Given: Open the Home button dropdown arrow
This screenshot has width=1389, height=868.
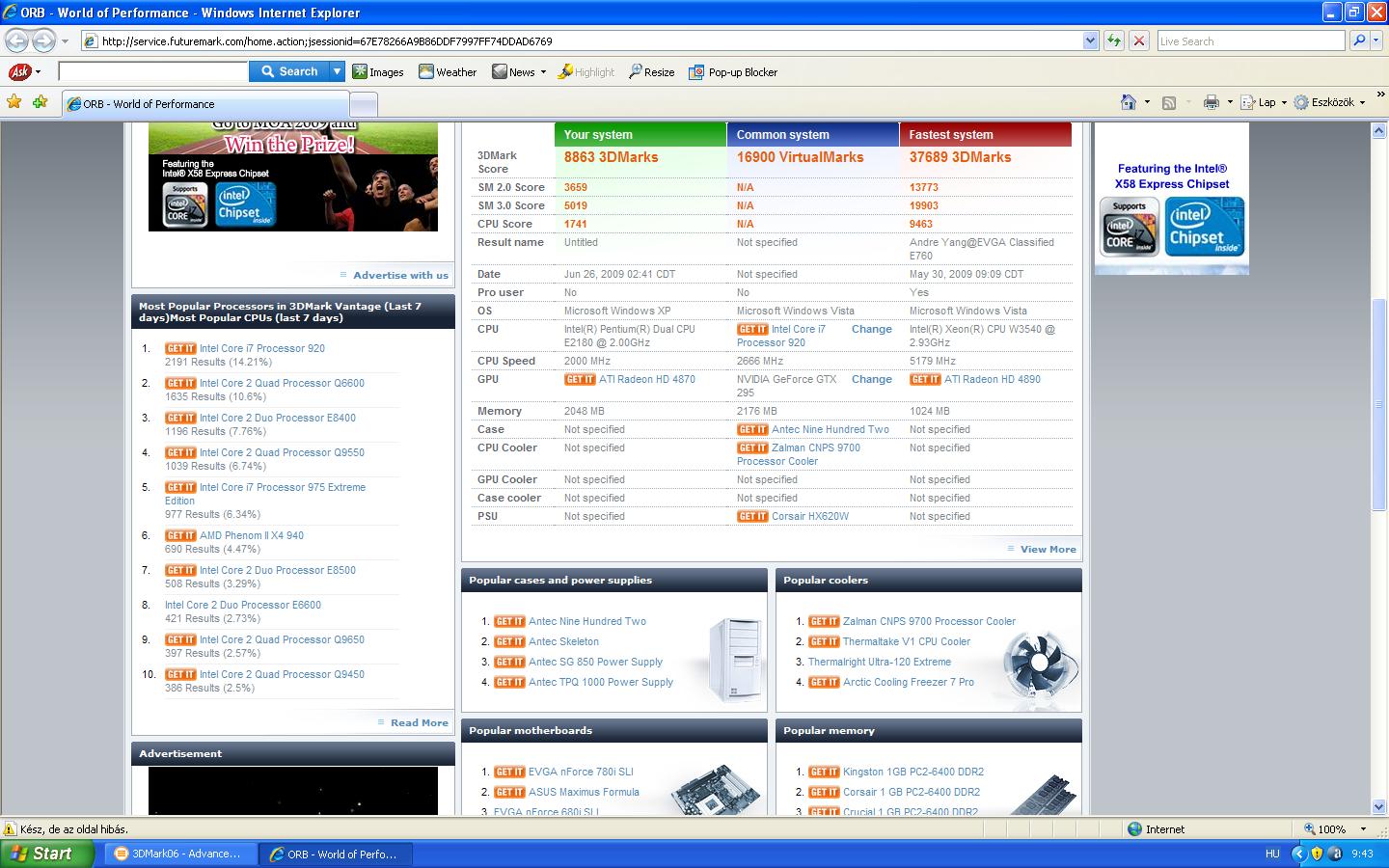Looking at the screenshot, I should (x=1147, y=102).
